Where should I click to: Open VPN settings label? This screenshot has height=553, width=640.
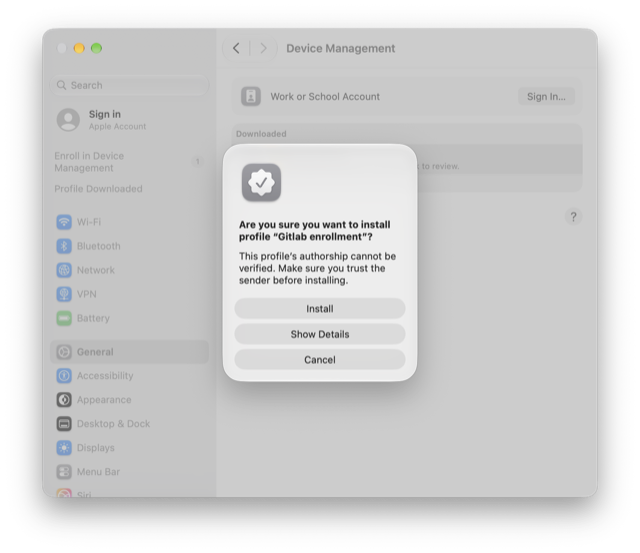(87, 294)
